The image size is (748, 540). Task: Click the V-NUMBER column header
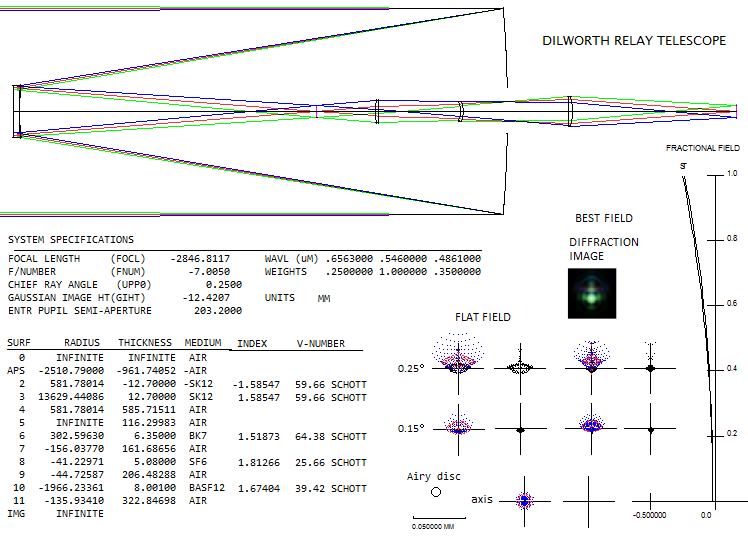[321, 343]
